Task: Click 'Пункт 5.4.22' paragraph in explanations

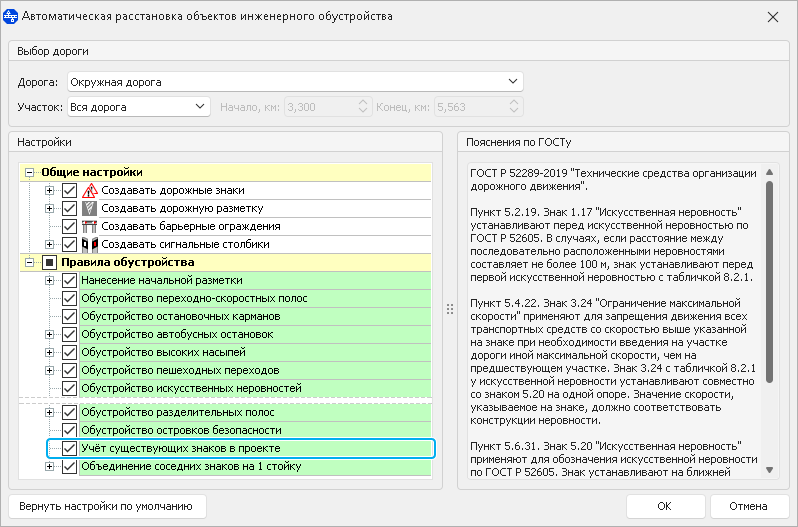Action: click(613, 362)
